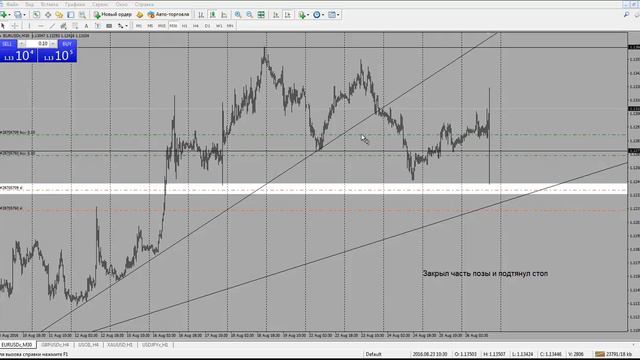Switch timeframe to W1
Screen dimensions: 640x360
[219, 26]
